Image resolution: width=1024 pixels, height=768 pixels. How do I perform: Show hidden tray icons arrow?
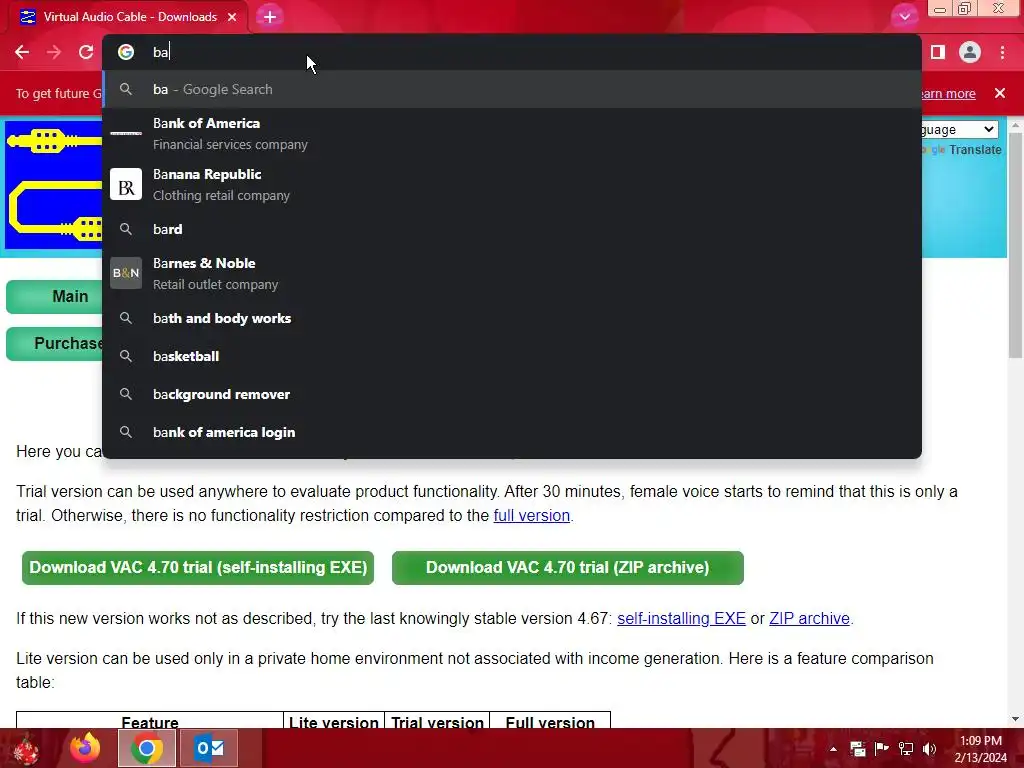tap(833, 749)
